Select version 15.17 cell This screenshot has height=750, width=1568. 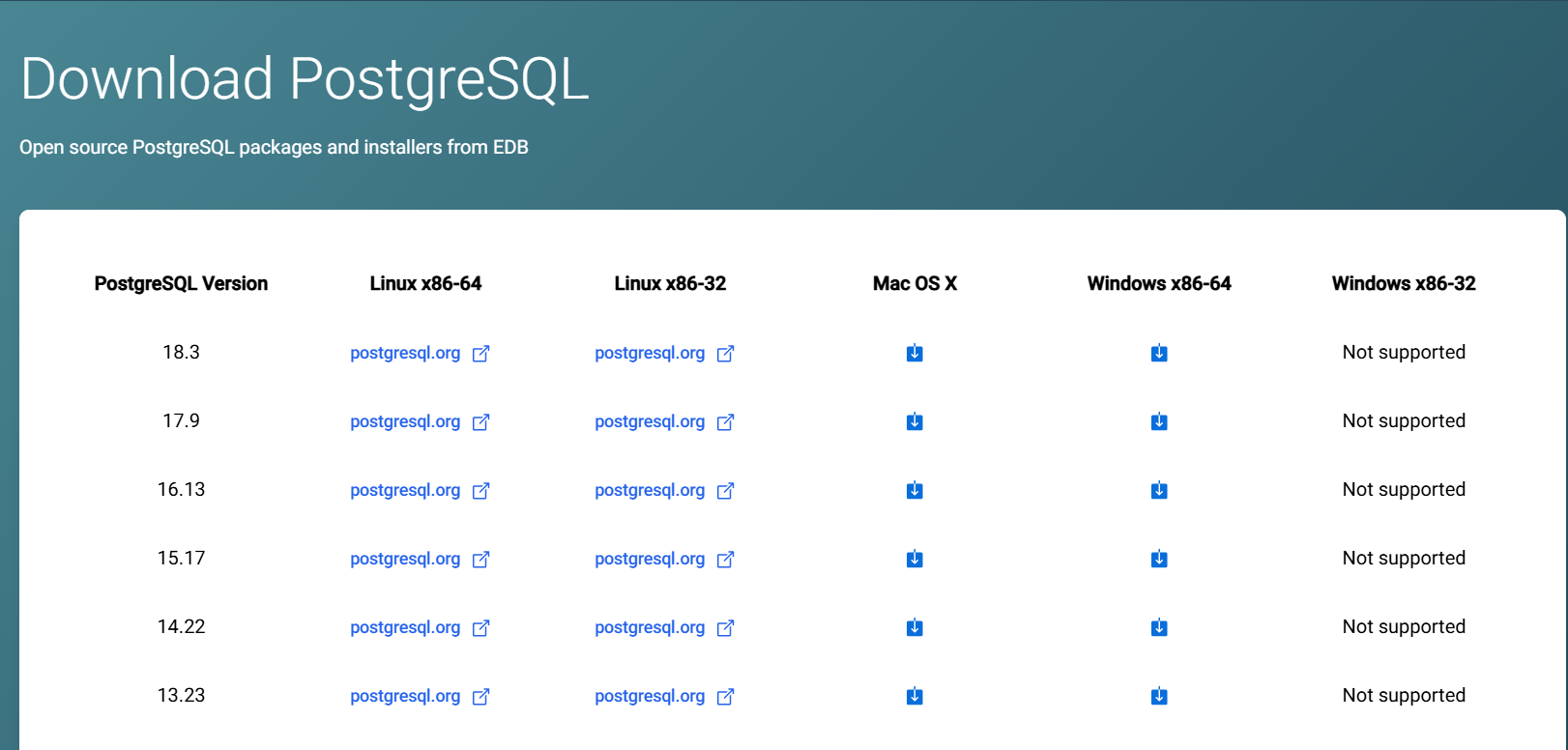(x=181, y=558)
